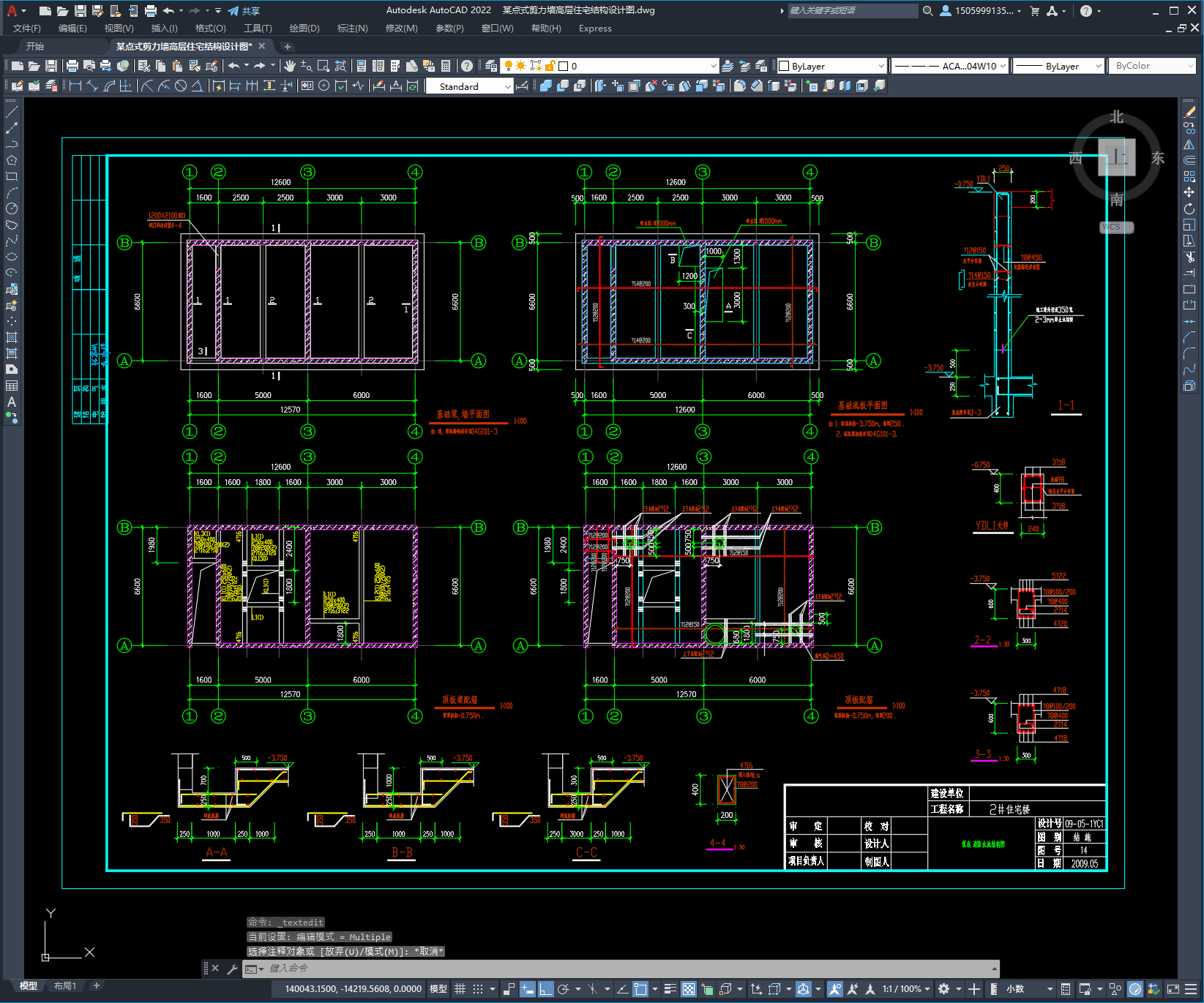Click the WCS label under the ViewCube
The width and height of the screenshot is (1204, 1003).
click(x=1116, y=227)
